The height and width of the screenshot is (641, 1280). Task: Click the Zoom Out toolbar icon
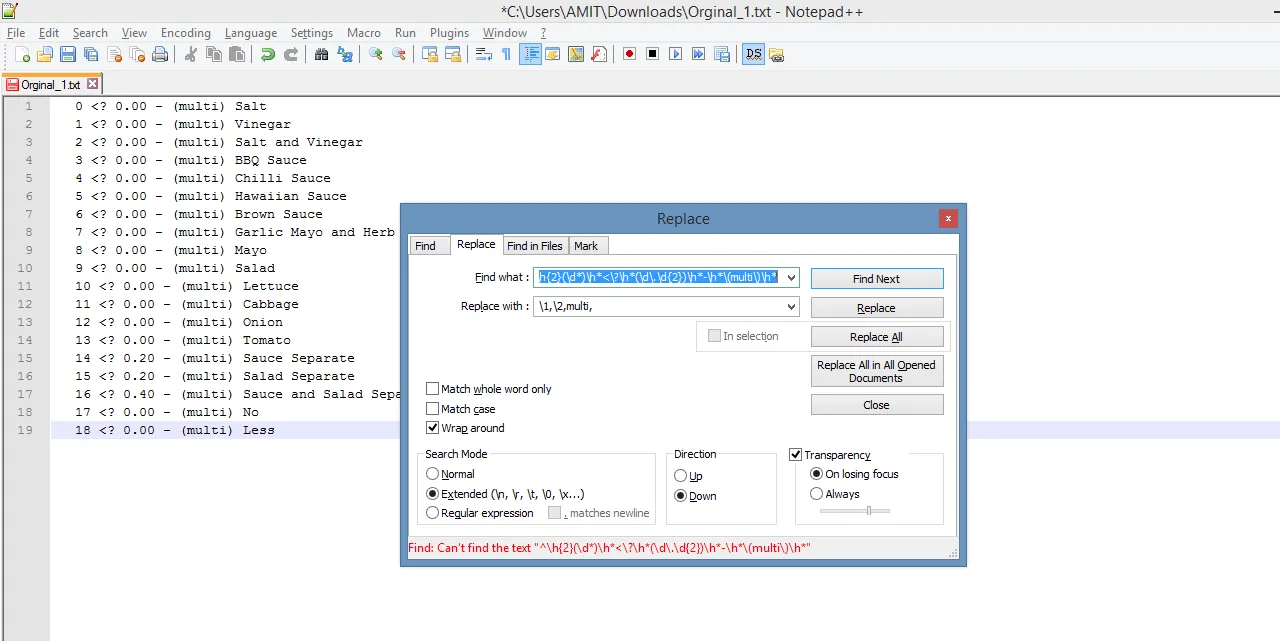coord(399,54)
